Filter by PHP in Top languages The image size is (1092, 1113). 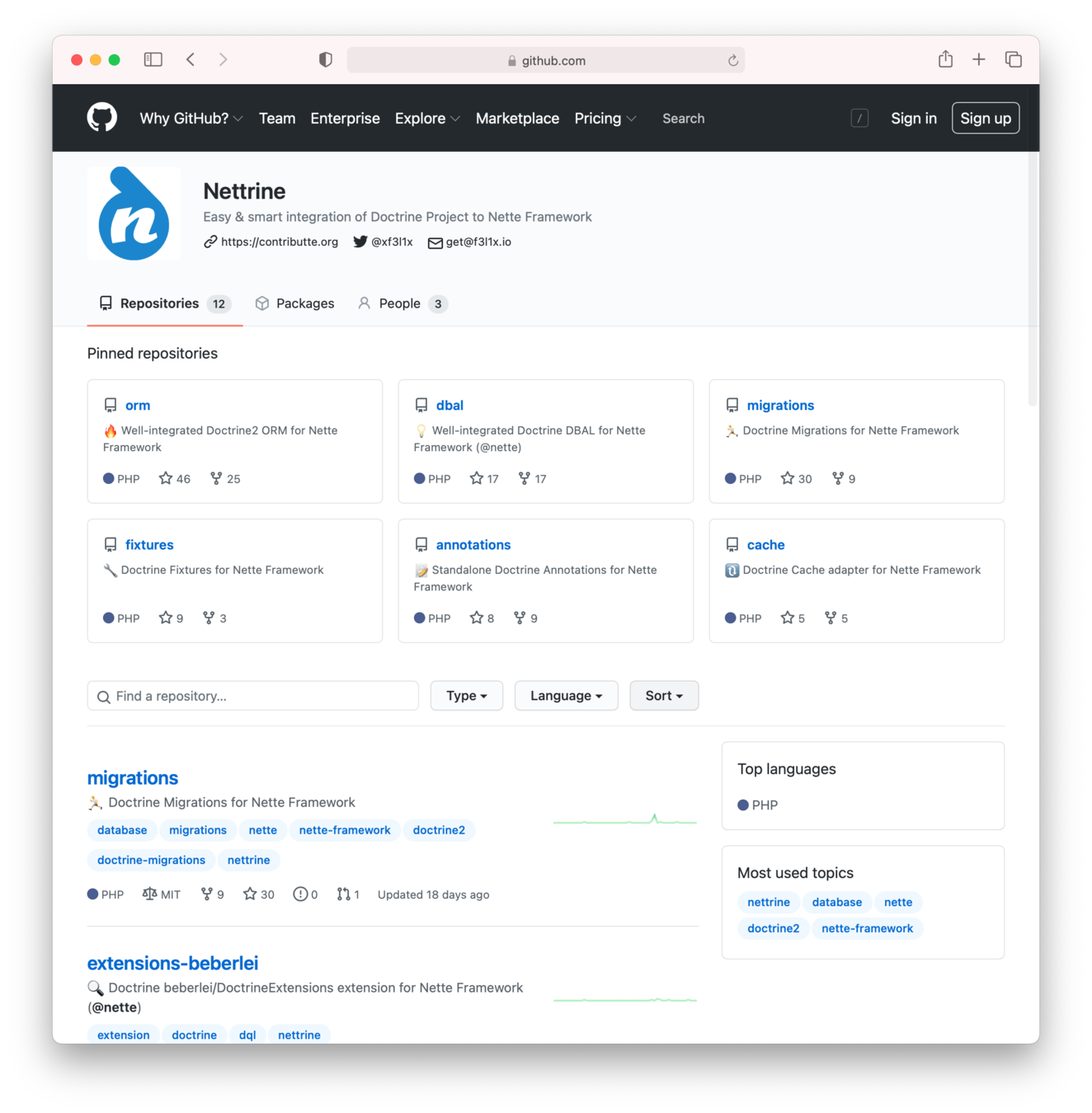pyautogui.click(x=757, y=805)
